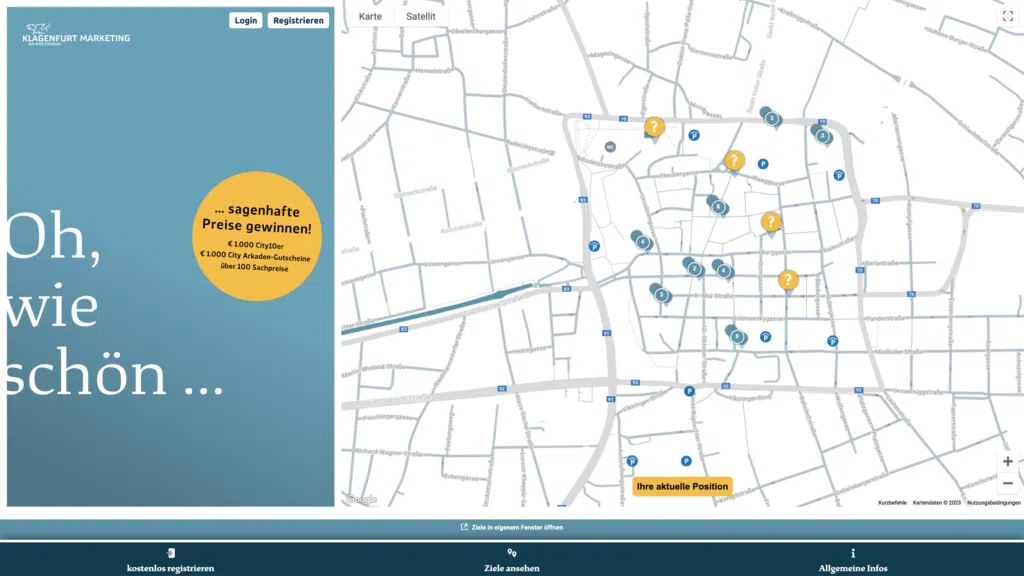The image size is (1024, 576).
Task: Click the yellow sagenhafte Preise gewinnen circle
Action: (x=259, y=236)
